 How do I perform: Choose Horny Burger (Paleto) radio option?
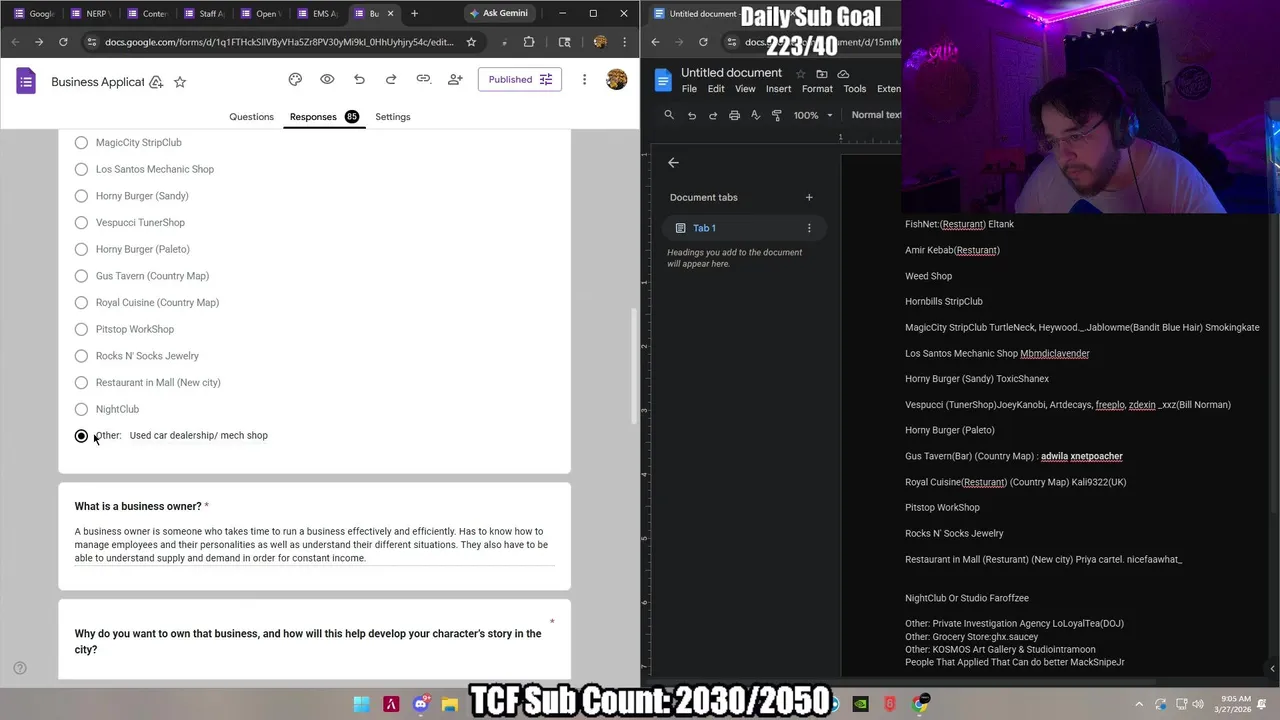[x=81, y=249]
